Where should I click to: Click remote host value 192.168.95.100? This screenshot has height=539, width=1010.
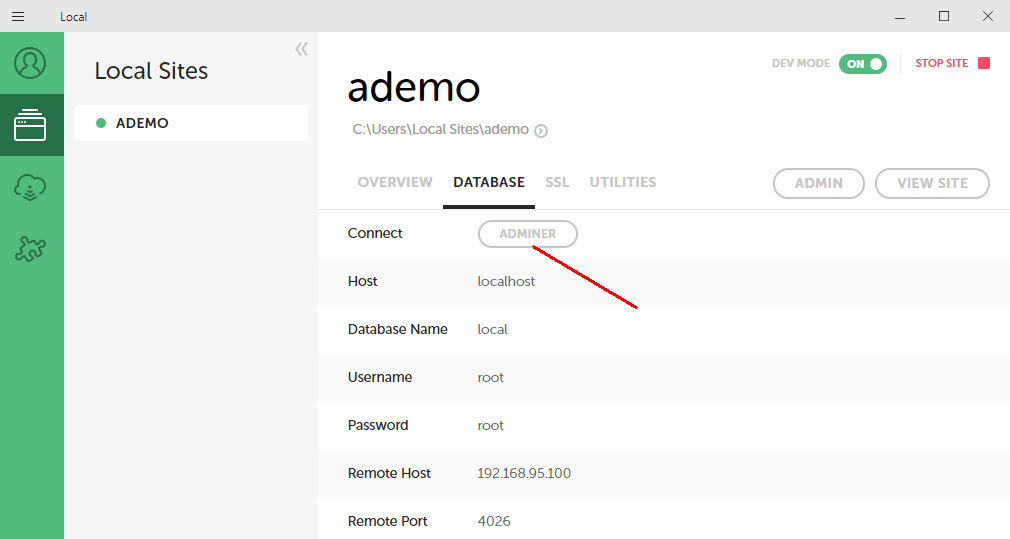[x=524, y=473]
